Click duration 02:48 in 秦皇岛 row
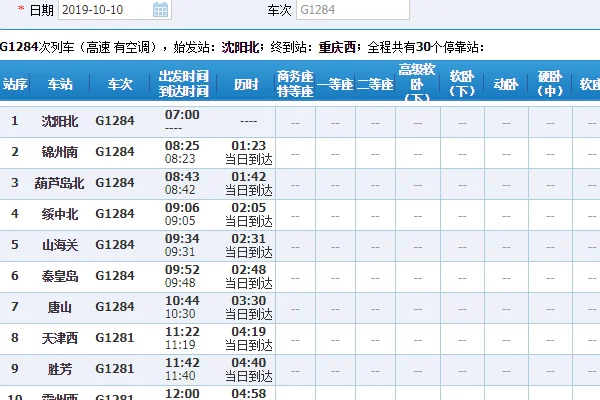Image resolution: width=600 pixels, height=400 pixels. click(249, 269)
